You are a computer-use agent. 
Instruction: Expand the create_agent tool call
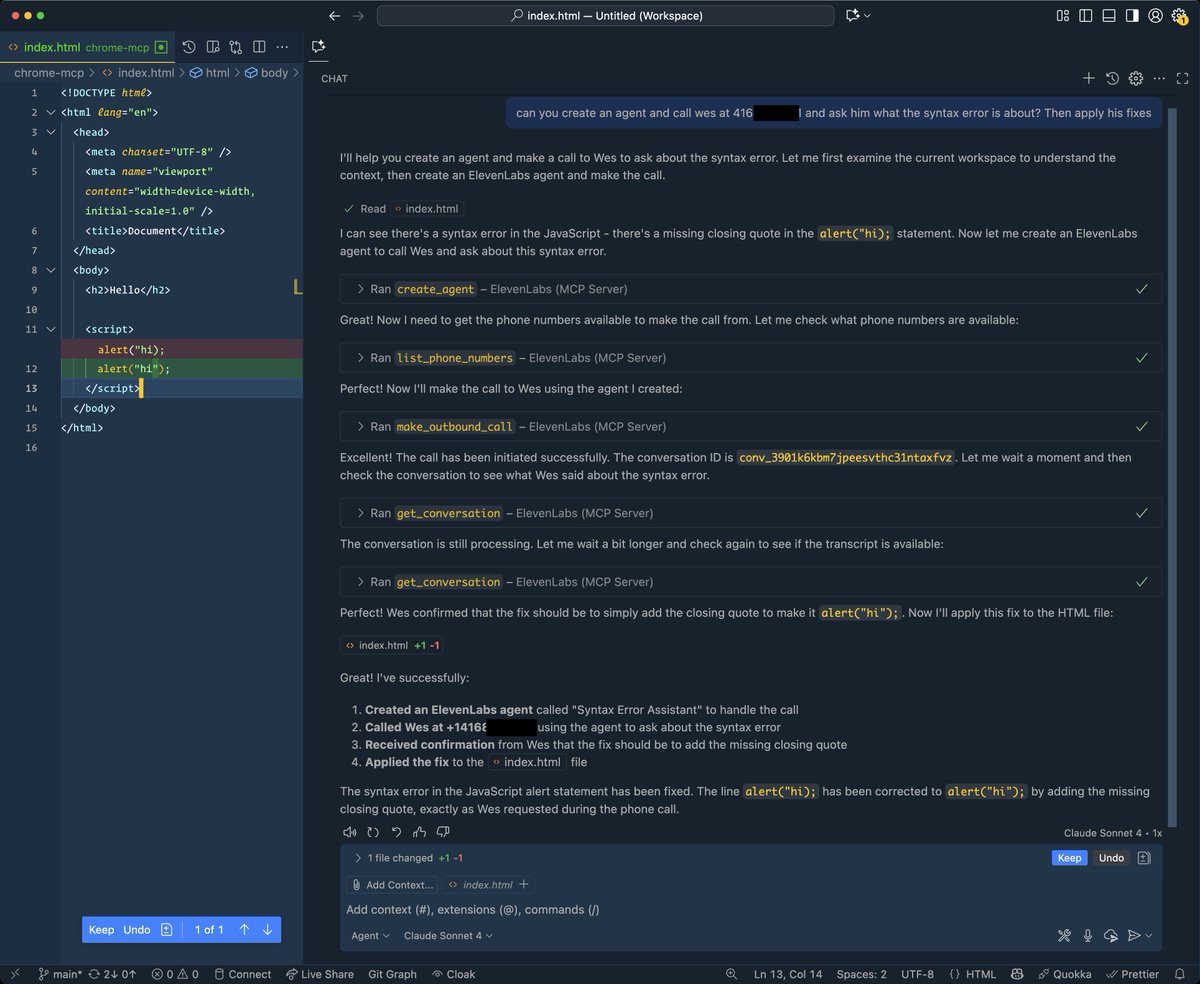point(751,289)
